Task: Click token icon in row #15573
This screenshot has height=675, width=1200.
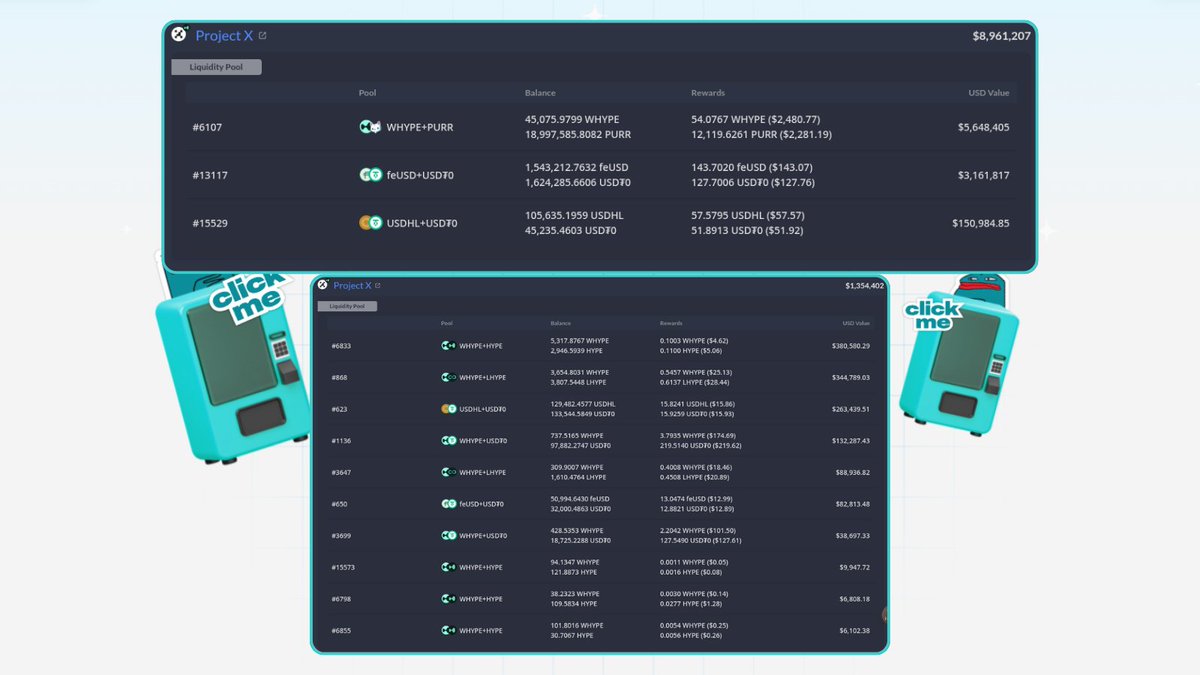Action: click(x=449, y=567)
